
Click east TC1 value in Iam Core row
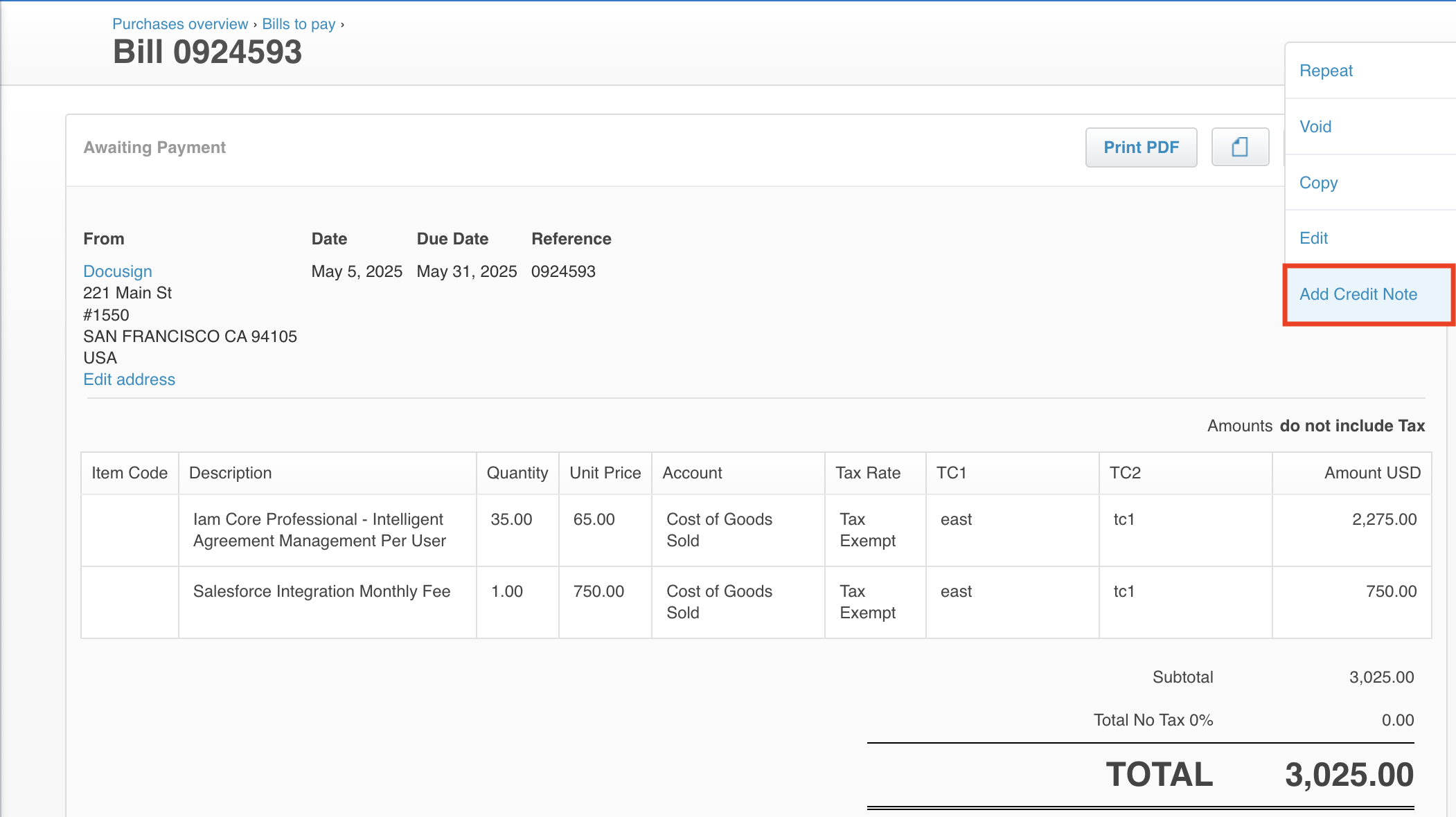pos(1013,530)
